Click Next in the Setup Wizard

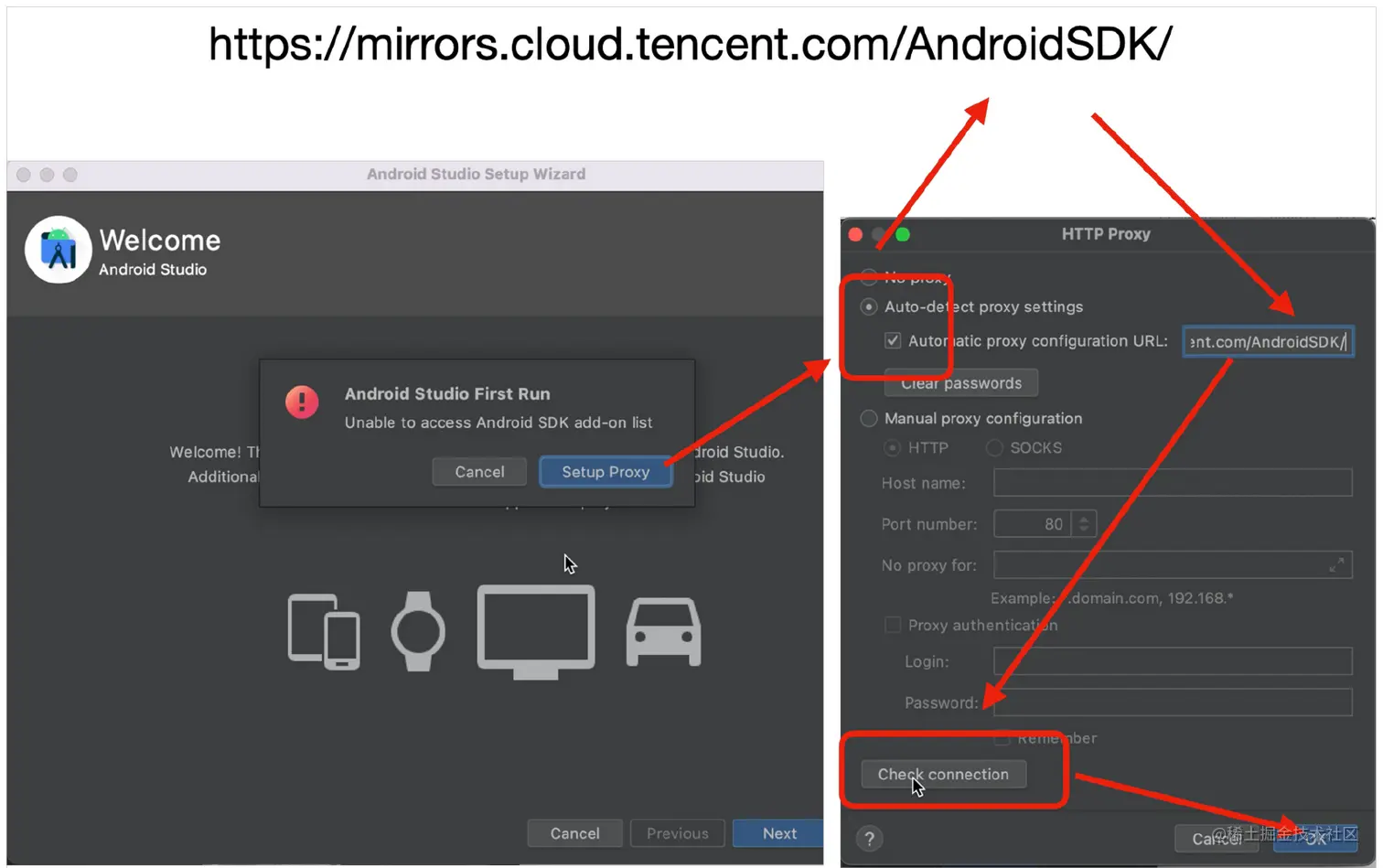click(778, 833)
